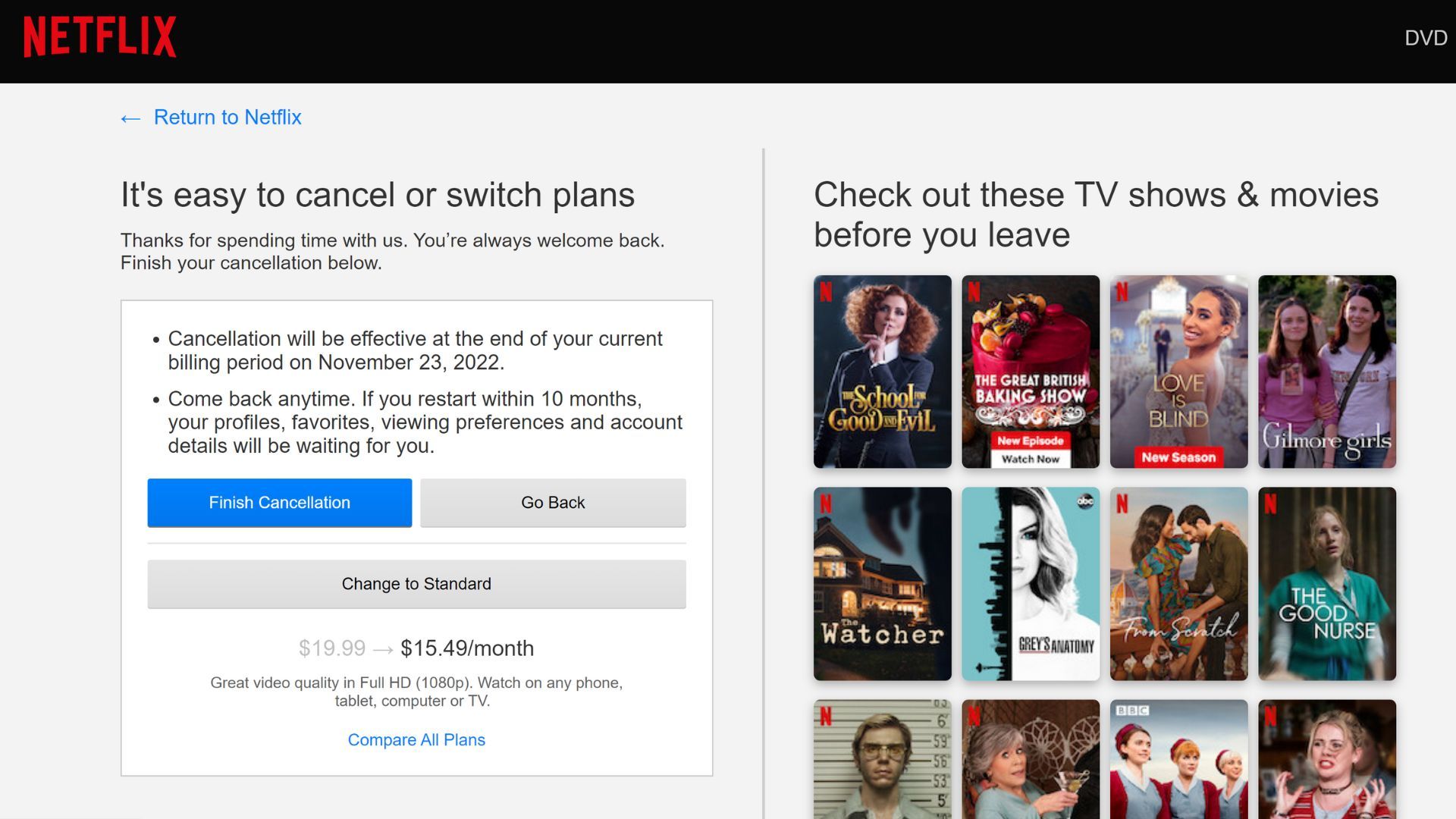Screen dimensions: 1456x819
Task: Select The Great British Baking Show thumbnail
Action: [x=1029, y=372]
